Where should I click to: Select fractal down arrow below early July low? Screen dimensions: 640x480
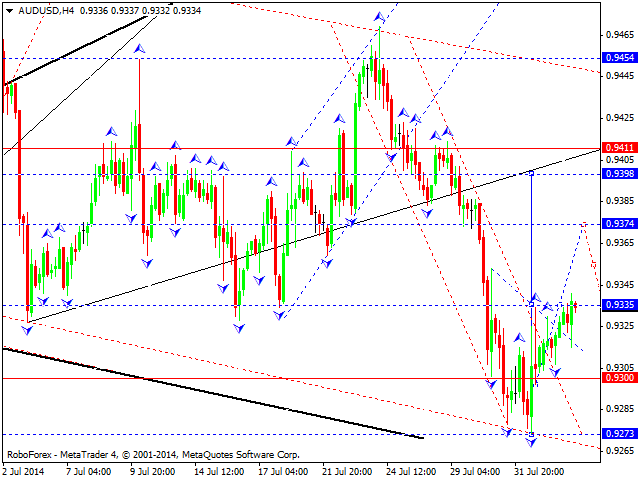27,328
